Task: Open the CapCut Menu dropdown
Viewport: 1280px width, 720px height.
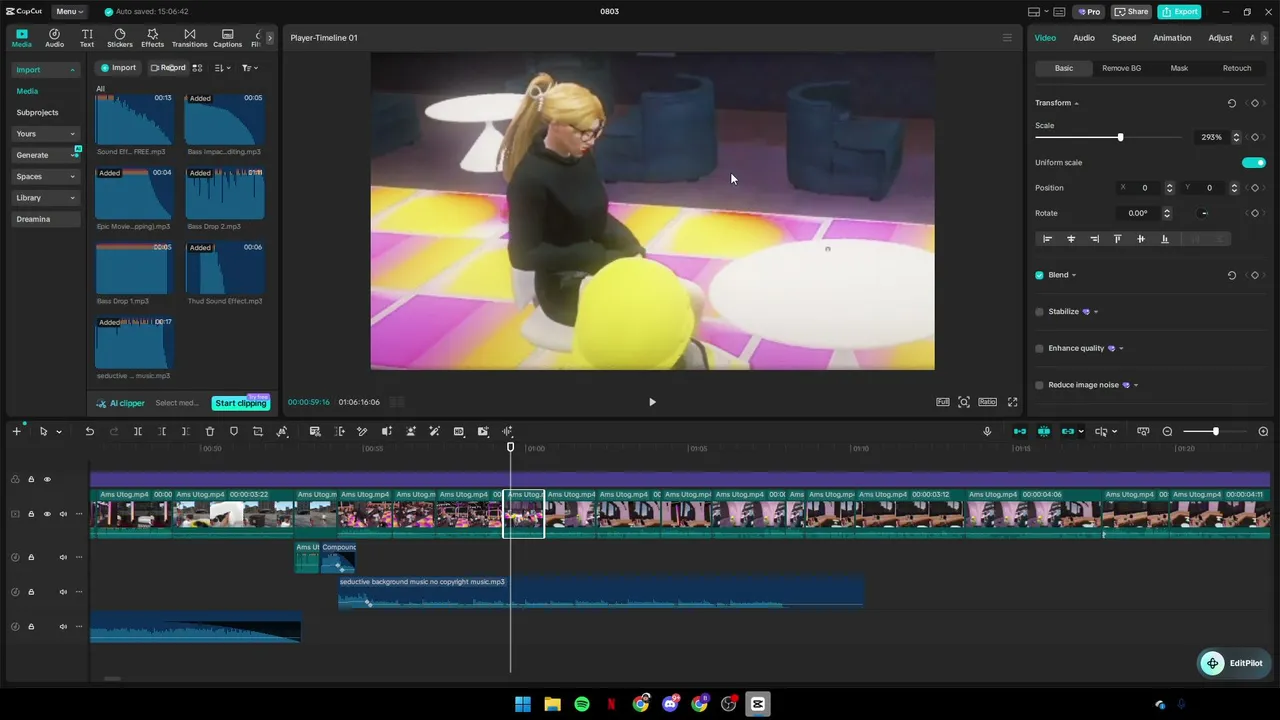Action: 68,12
